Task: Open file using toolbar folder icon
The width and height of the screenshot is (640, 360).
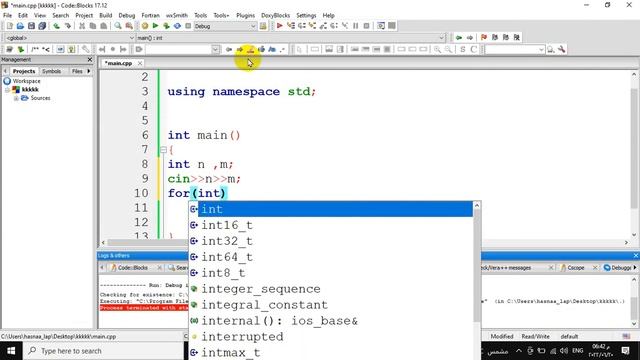Action: pos(20,26)
